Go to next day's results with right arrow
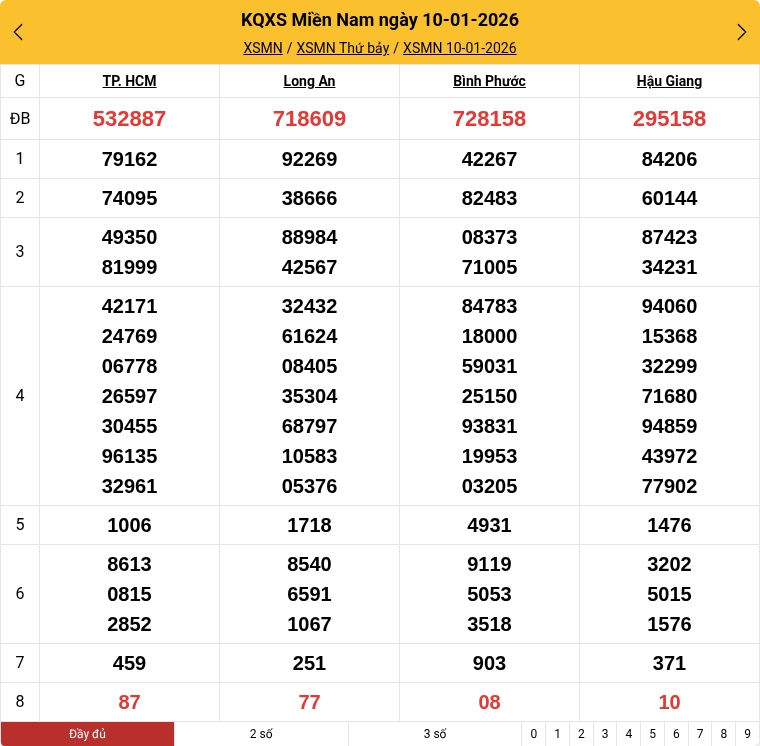The height and width of the screenshot is (746, 760). (741, 32)
